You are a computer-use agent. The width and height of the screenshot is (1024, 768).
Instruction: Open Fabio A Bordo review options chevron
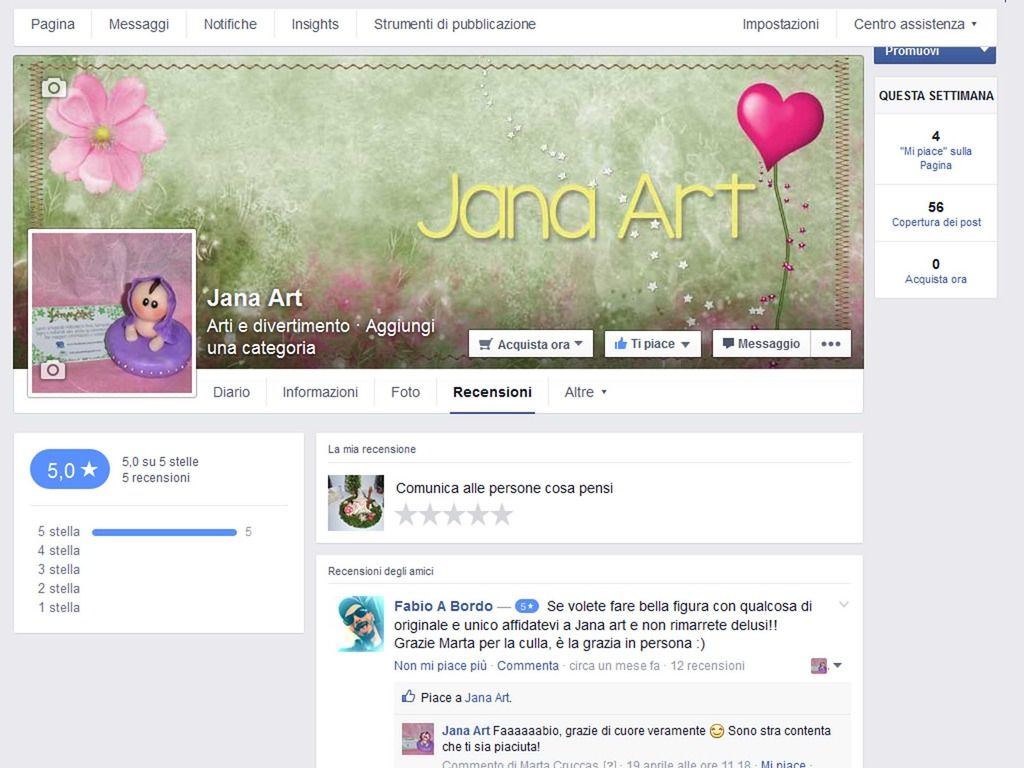844,605
